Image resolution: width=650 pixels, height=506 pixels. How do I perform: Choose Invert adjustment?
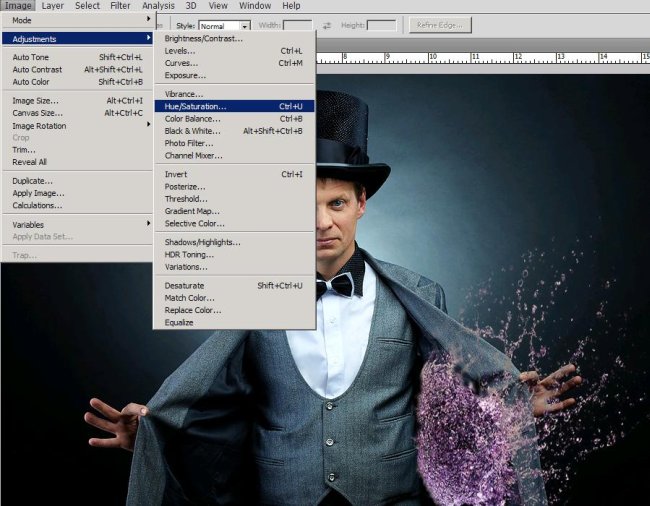pos(234,174)
